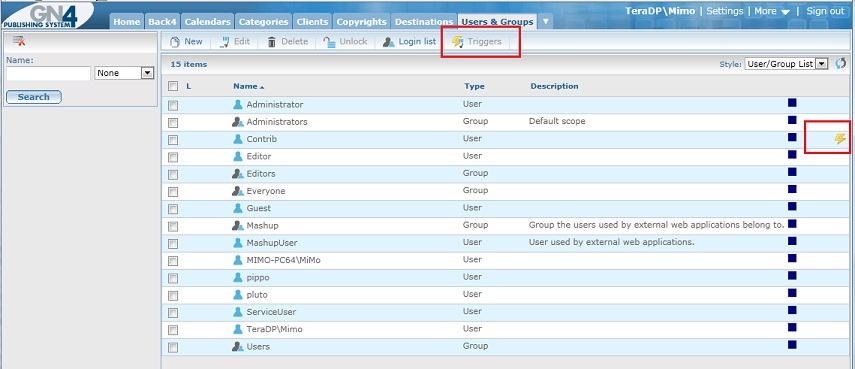Click the ServiceUser name
The image size is (855, 369).
270,312
